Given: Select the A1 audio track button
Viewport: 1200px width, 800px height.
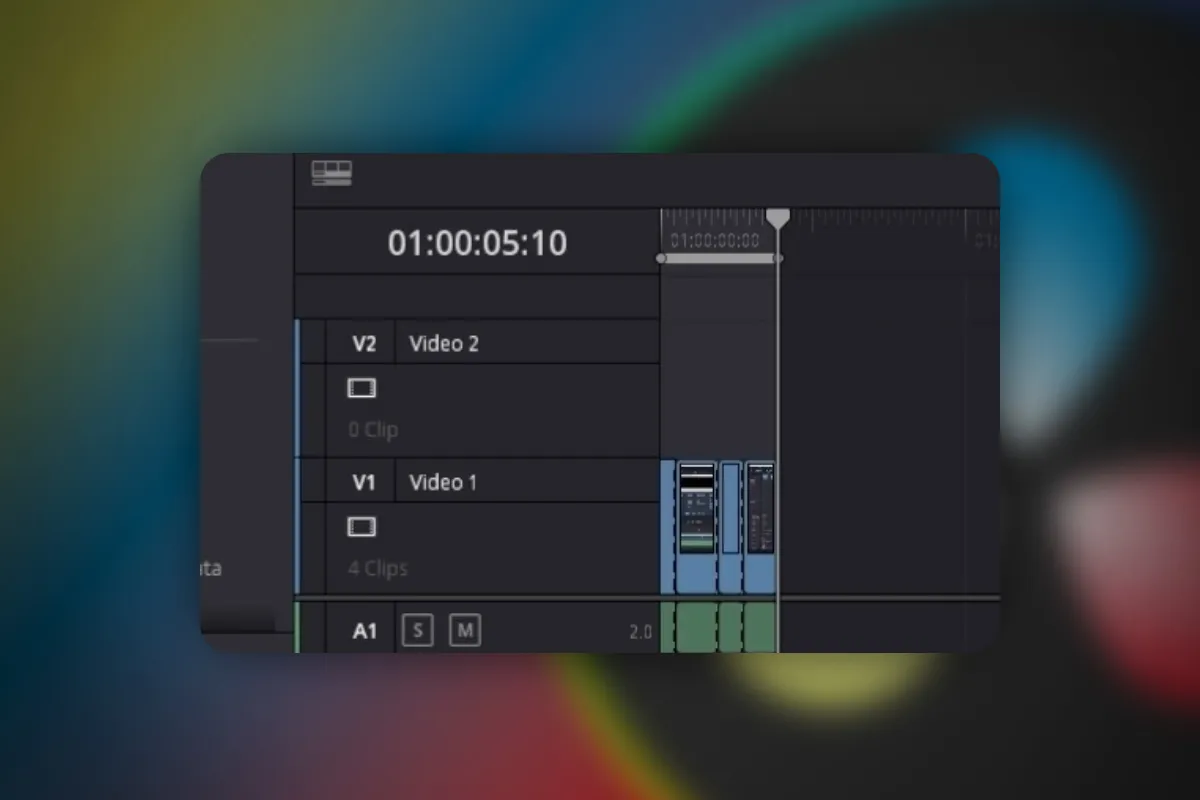Looking at the screenshot, I should click(x=364, y=631).
